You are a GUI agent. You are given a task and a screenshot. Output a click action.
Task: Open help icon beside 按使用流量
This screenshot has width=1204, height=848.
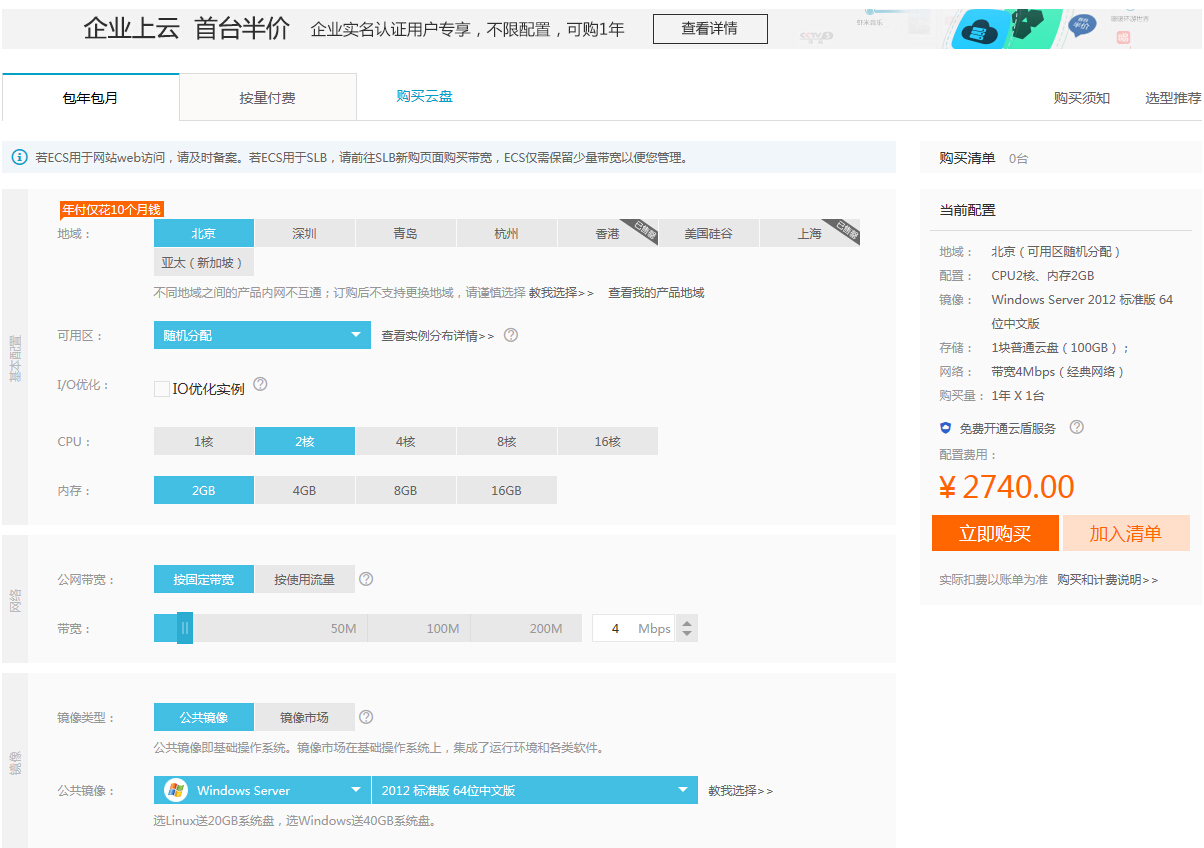click(366, 578)
